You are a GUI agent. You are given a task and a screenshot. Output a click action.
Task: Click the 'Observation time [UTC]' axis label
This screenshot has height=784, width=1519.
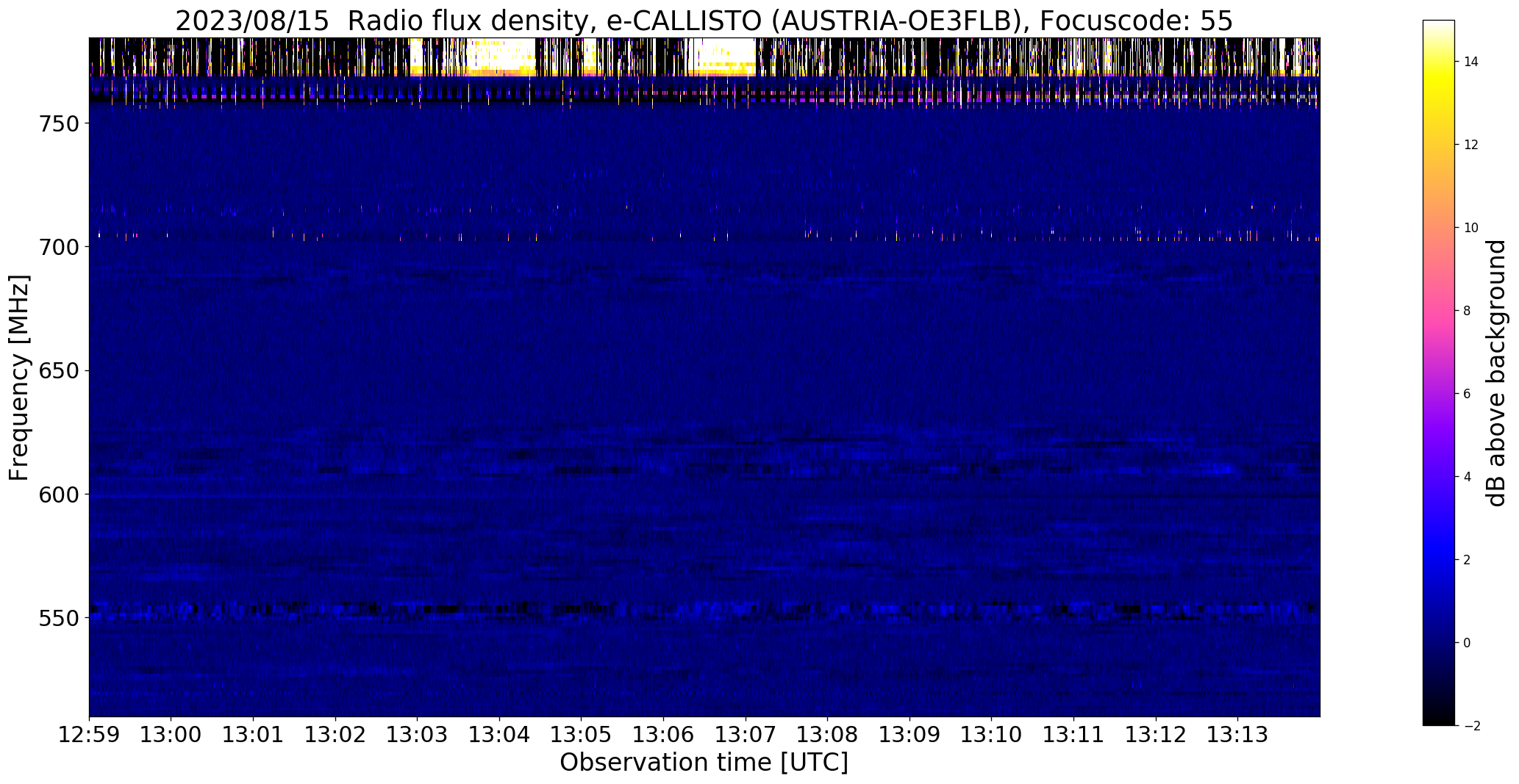click(704, 763)
